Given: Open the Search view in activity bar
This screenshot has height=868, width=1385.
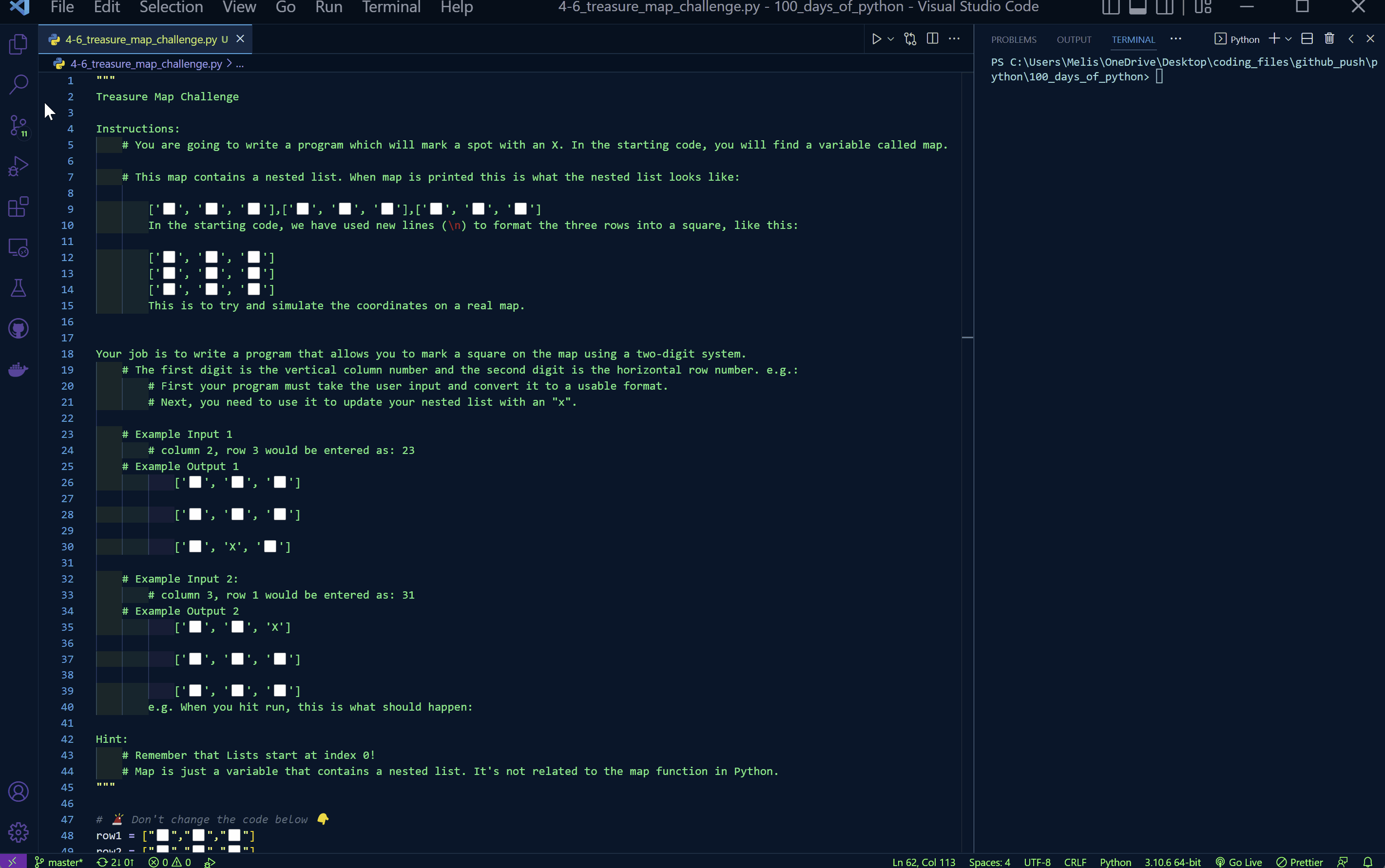Looking at the screenshot, I should click(x=19, y=84).
